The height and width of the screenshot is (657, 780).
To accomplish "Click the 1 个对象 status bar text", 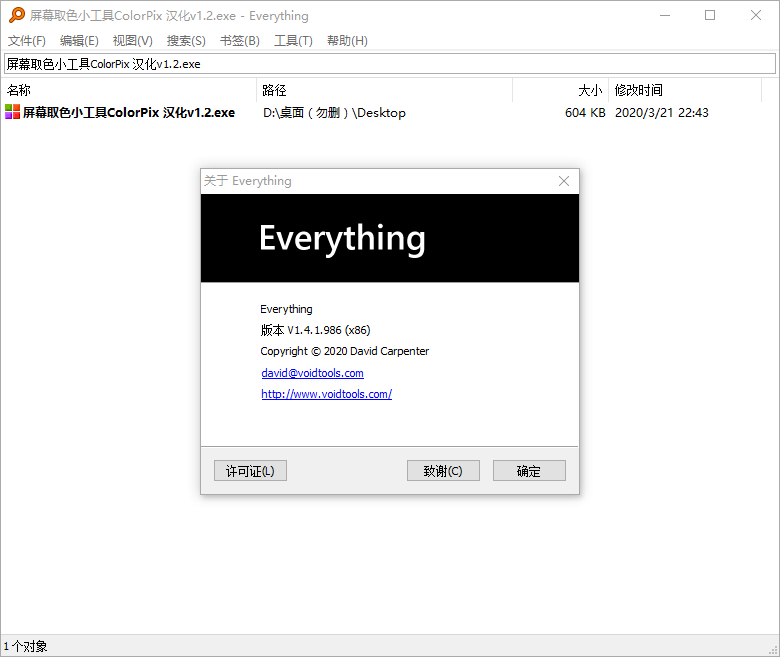I will pos(25,646).
